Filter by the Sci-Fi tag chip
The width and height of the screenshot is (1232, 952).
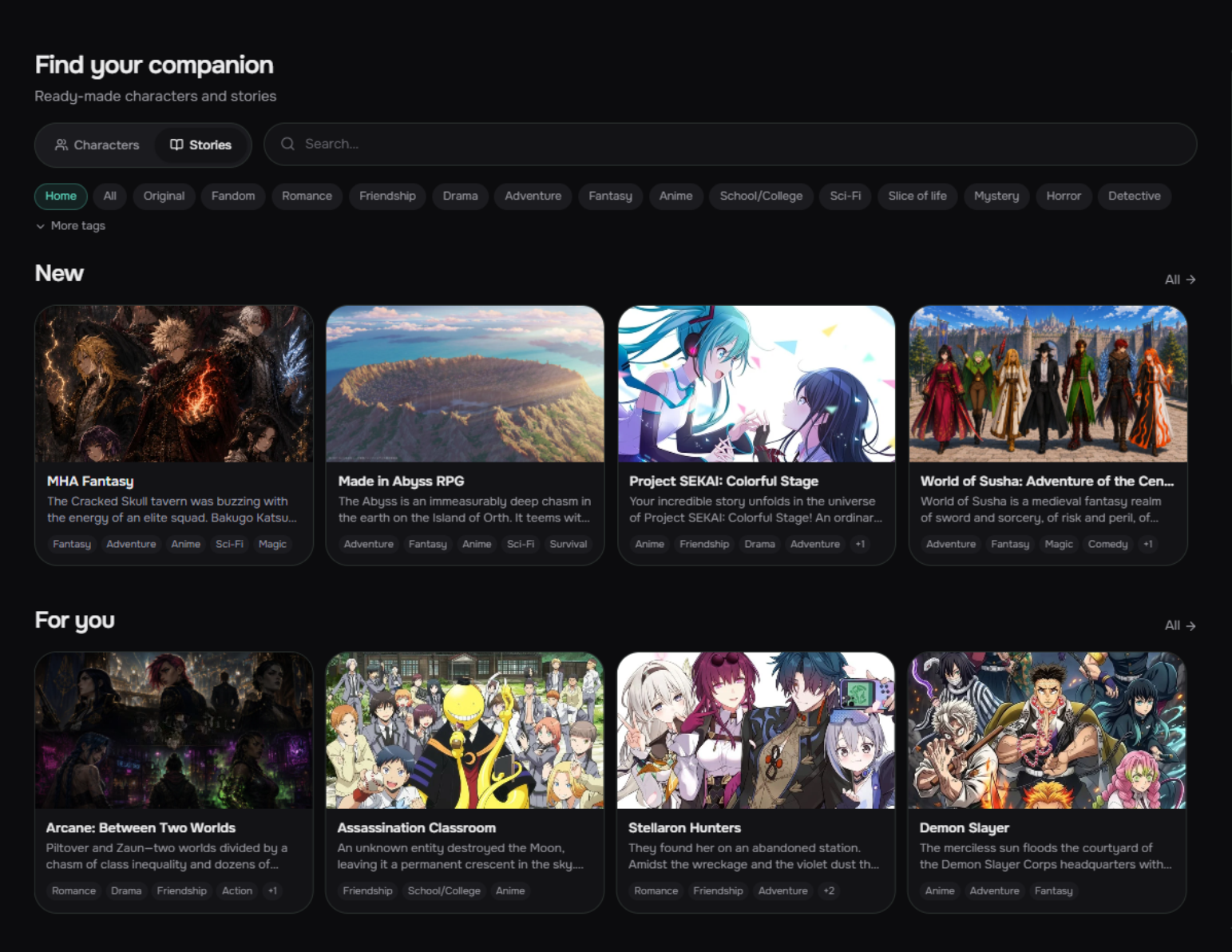pyautogui.click(x=846, y=196)
